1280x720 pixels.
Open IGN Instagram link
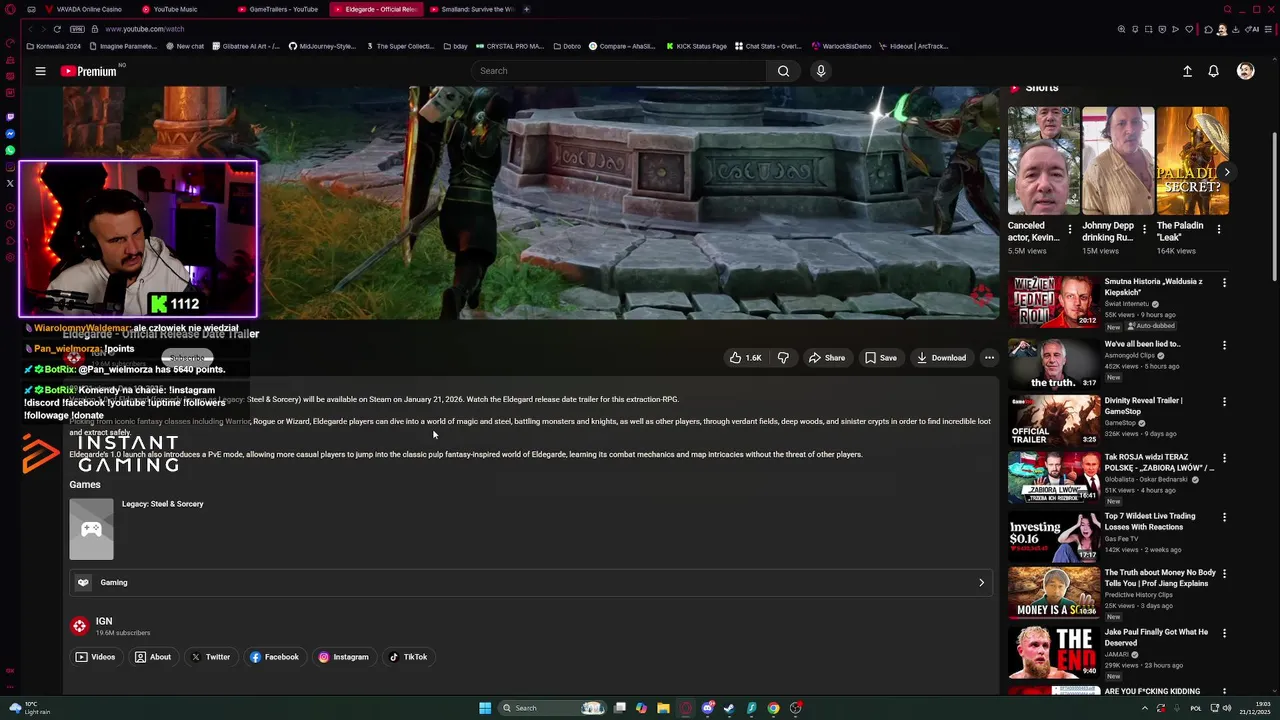coord(344,657)
